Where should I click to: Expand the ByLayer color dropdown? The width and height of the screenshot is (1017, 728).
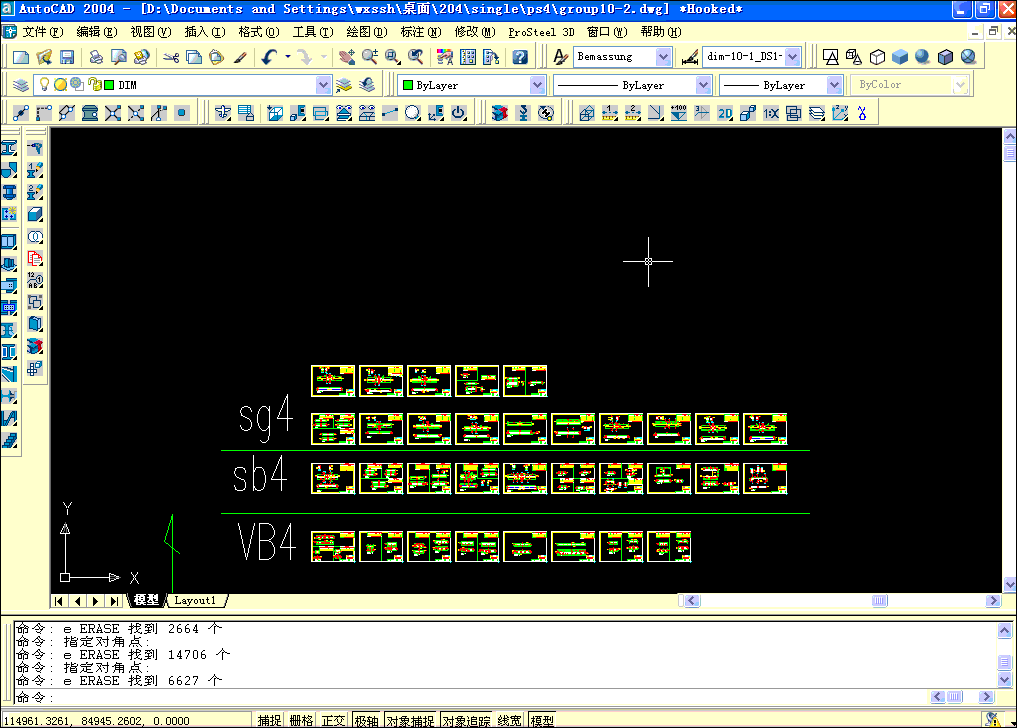537,85
